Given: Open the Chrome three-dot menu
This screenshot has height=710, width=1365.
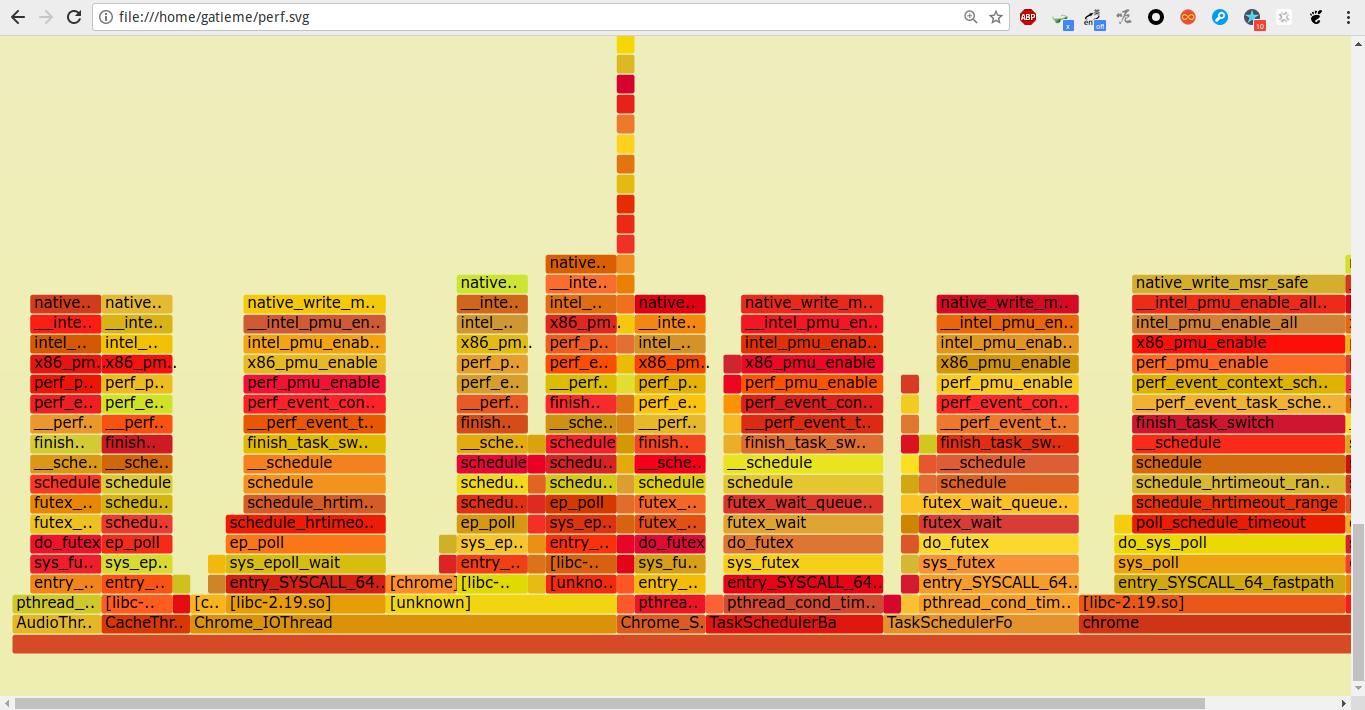Looking at the screenshot, I should [x=1347, y=17].
